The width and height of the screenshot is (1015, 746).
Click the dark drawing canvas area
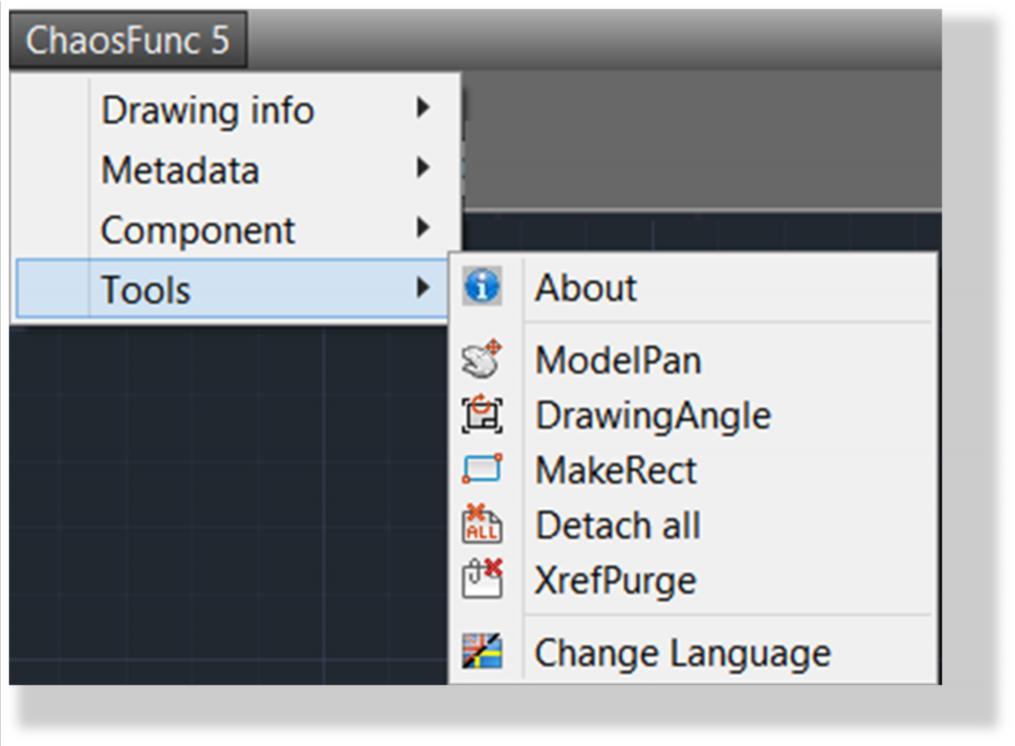coord(227,505)
